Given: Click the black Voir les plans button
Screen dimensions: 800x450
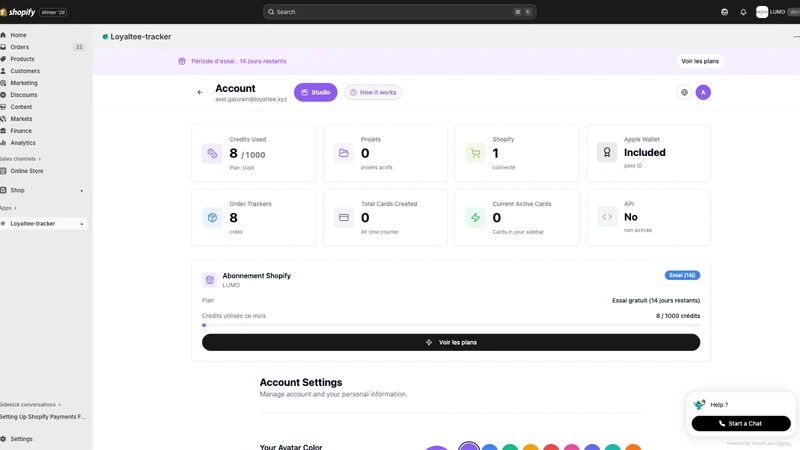Looking at the screenshot, I should coord(451,342).
